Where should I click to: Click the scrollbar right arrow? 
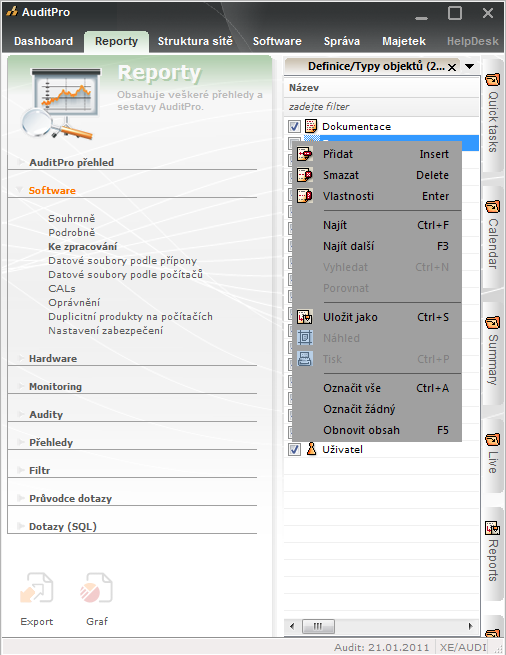click(470, 626)
